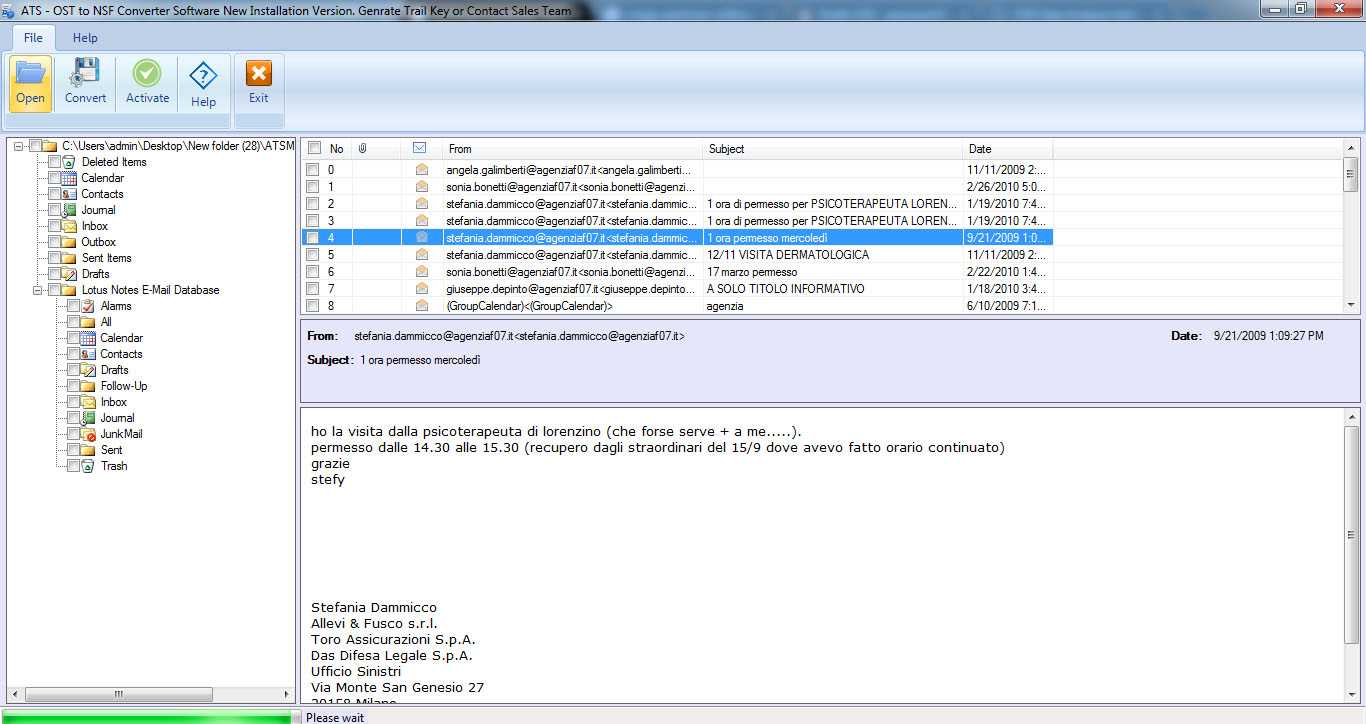Open the File menu
Image resolution: width=1366 pixels, height=724 pixels.
(33, 37)
